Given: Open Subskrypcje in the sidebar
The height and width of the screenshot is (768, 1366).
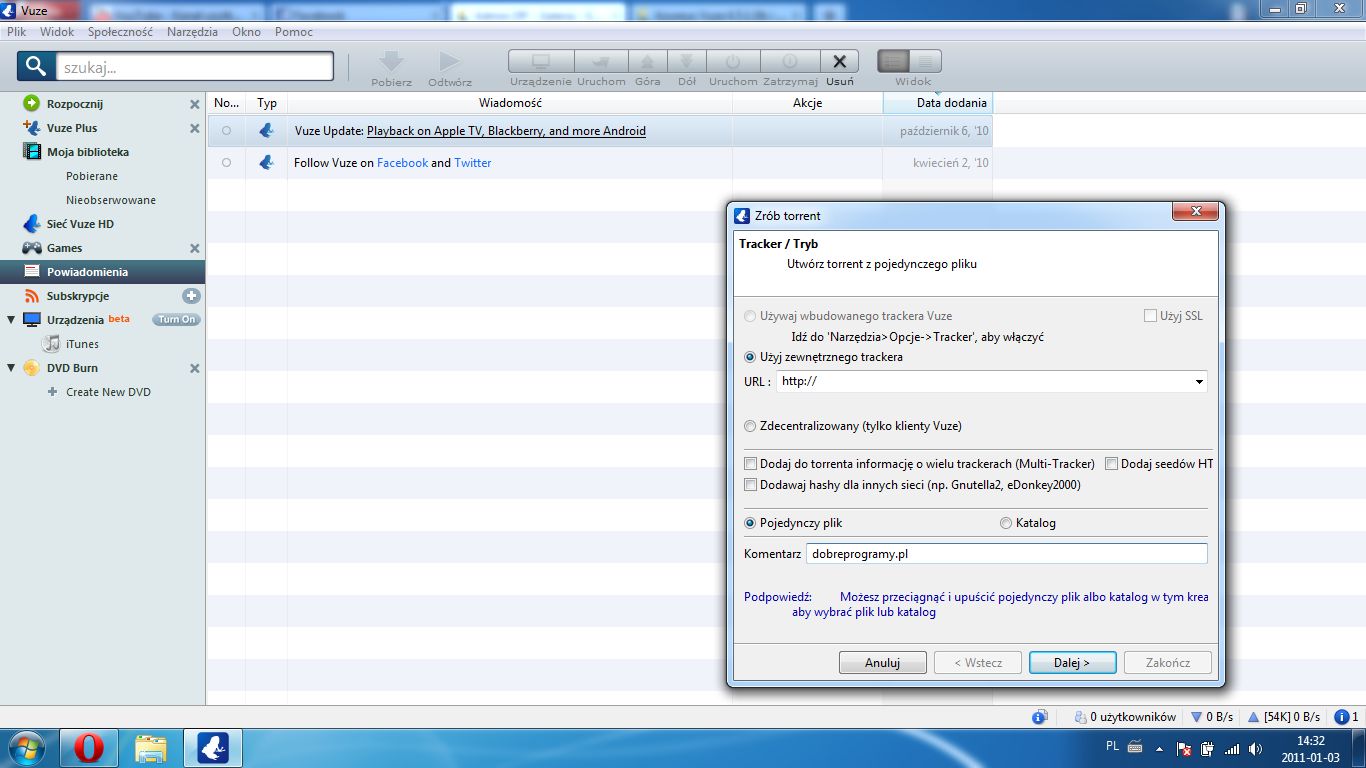Looking at the screenshot, I should pyautogui.click(x=77, y=296).
